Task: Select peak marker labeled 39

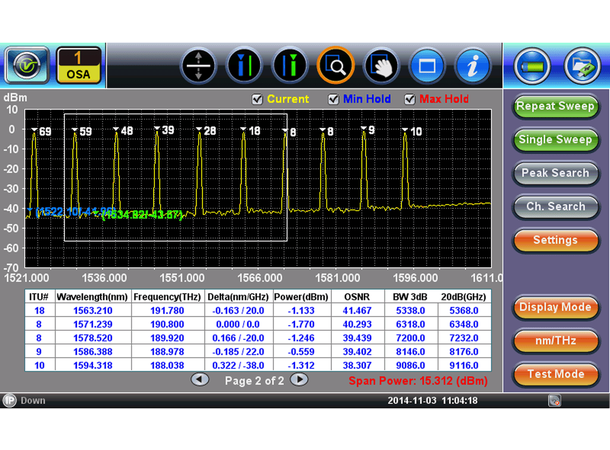Action: coord(164,130)
